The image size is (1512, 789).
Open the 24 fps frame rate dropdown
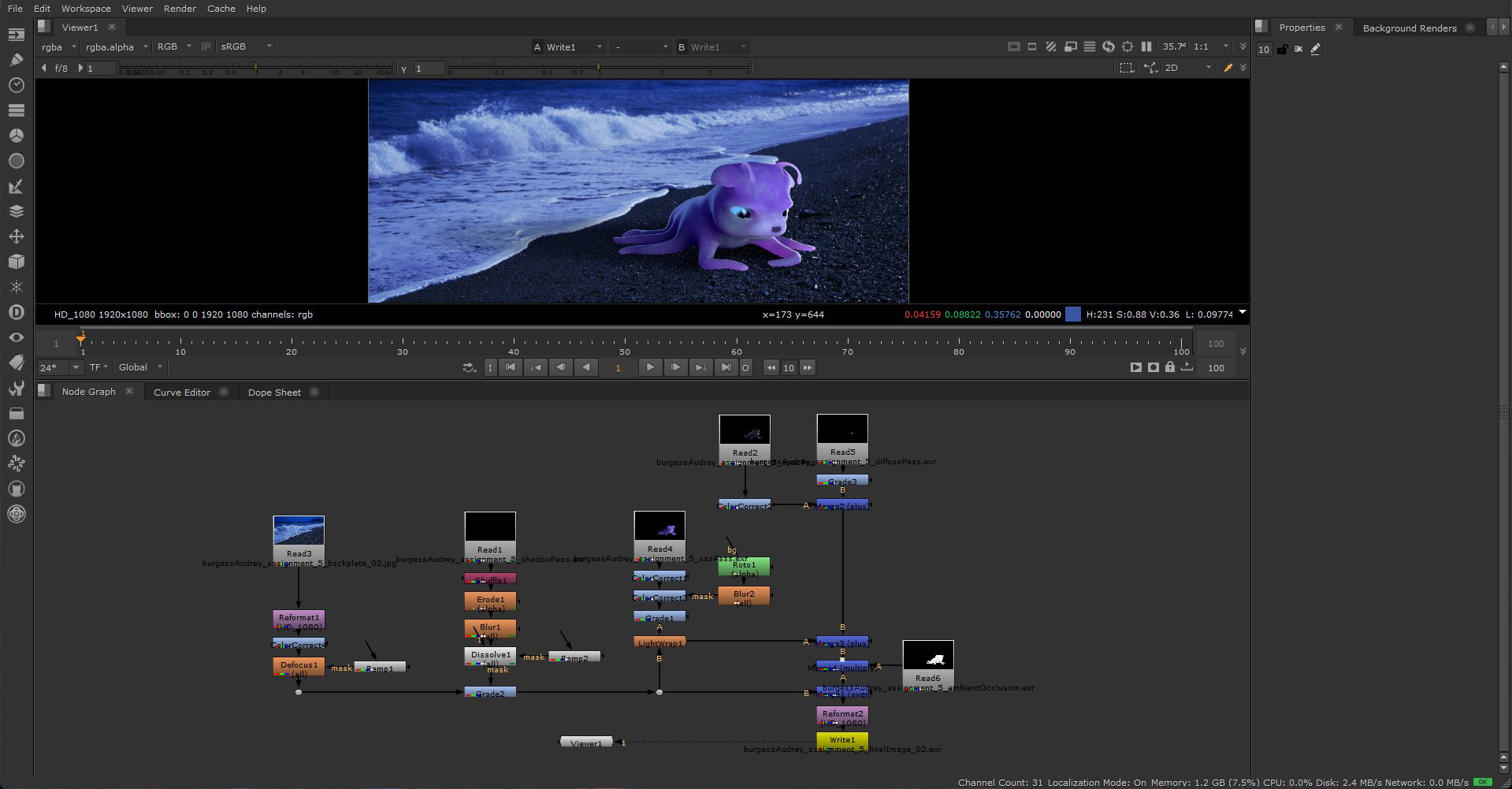(60, 367)
